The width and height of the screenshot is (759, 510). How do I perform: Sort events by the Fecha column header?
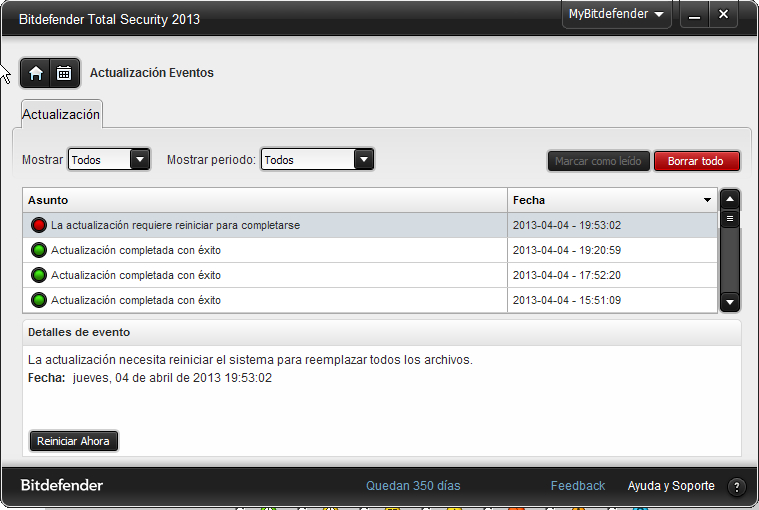612,200
